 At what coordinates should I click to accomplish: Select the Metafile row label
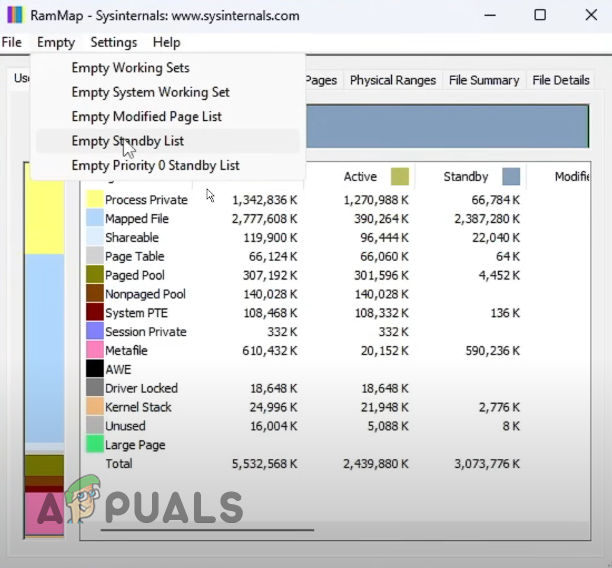point(126,351)
